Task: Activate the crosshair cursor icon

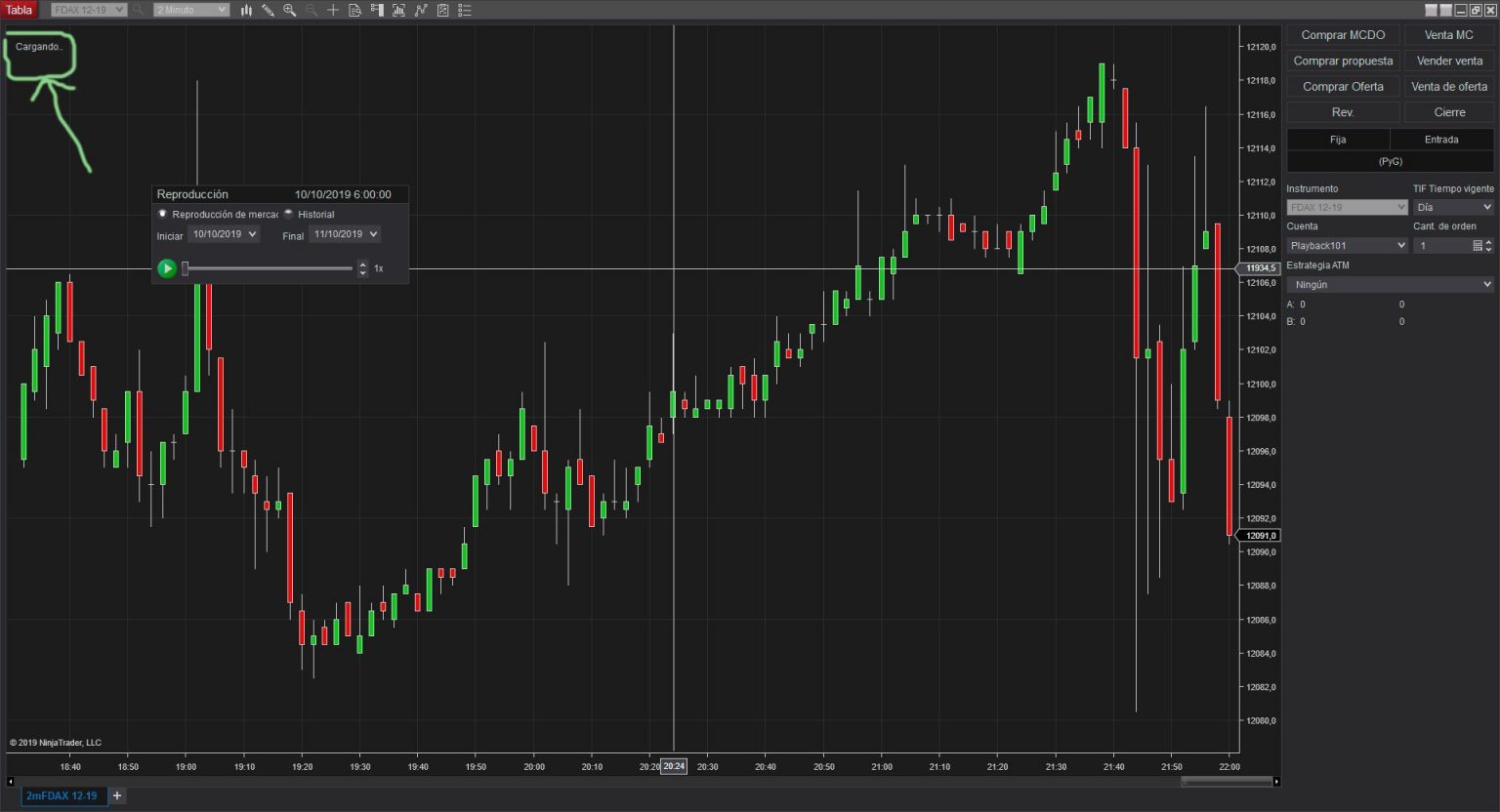Action: [x=333, y=10]
